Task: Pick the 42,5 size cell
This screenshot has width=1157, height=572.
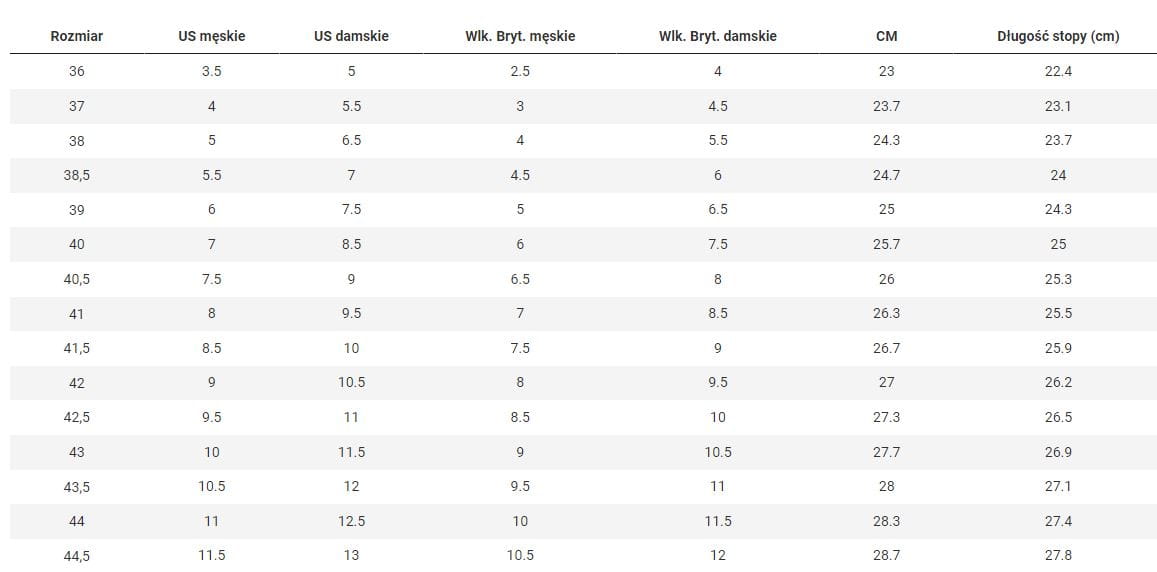Action: click(x=77, y=417)
